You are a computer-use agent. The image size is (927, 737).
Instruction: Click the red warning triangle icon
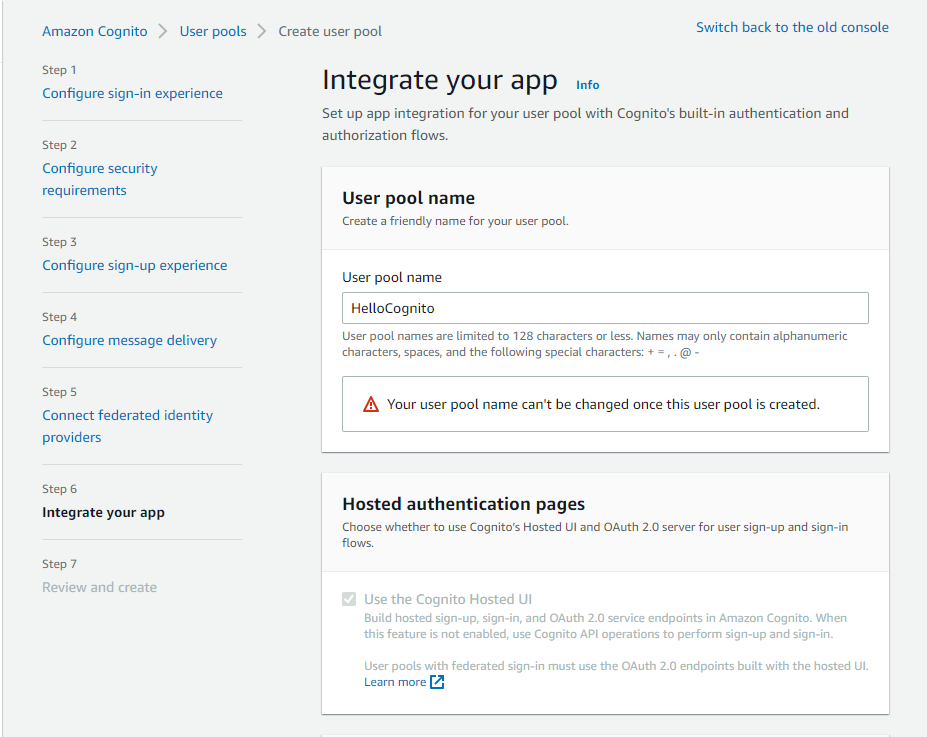coord(371,404)
